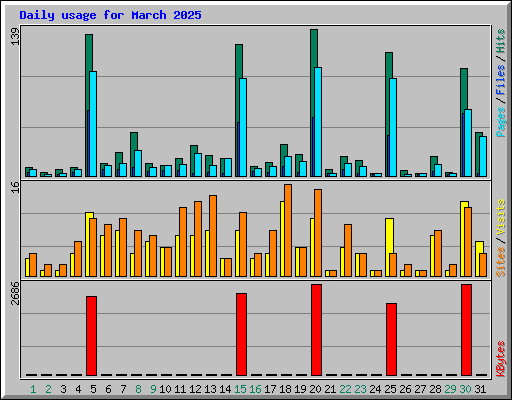Viewport: 512px width, 400px height.
Task: Click day label 28 on x-axis
Action: [x=435, y=389]
